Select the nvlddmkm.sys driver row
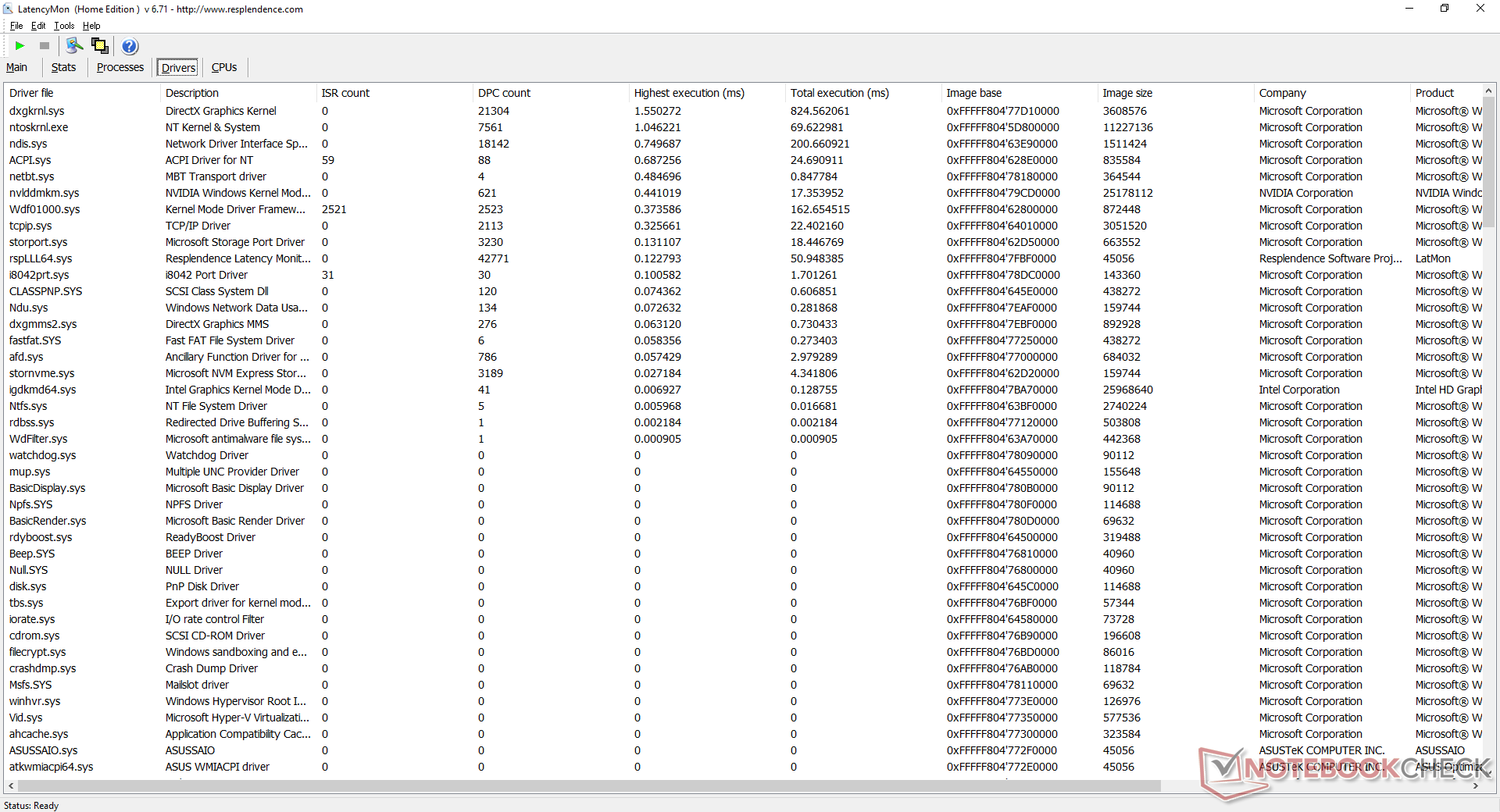This screenshot has width=1500, height=812. (744, 193)
